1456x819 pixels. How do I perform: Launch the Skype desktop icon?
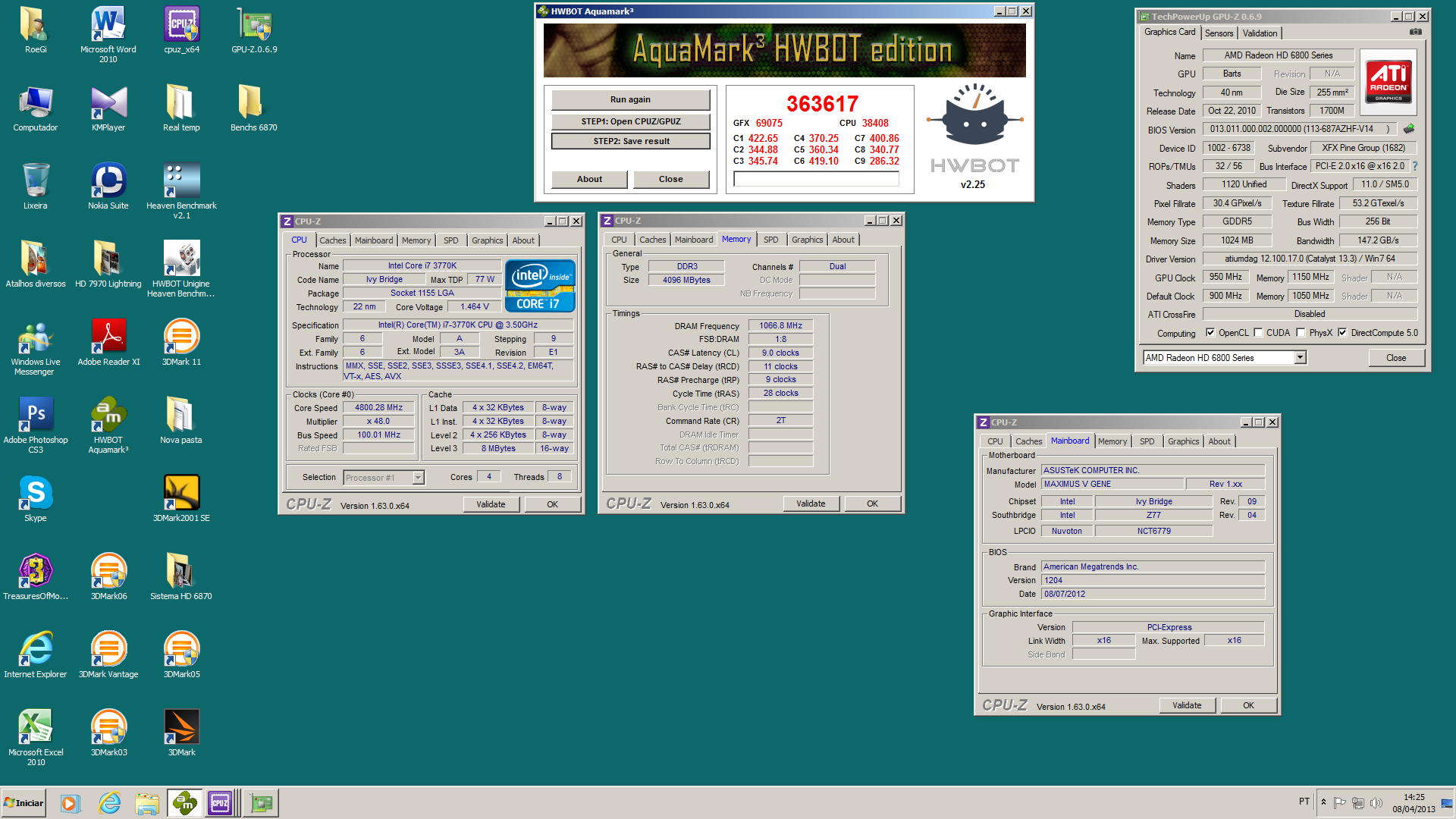click(x=36, y=499)
